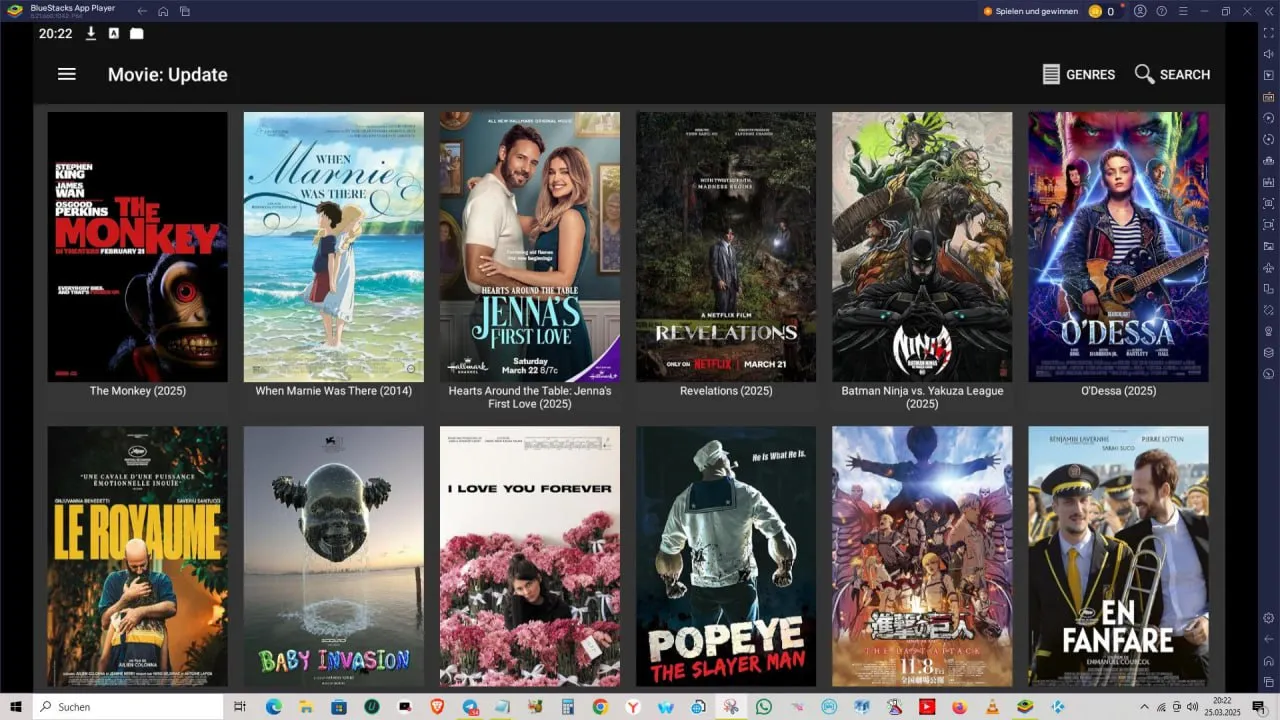The width and height of the screenshot is (1280, 720).
Task: Select When Marnie Was There poster
Action: (334, 246)
